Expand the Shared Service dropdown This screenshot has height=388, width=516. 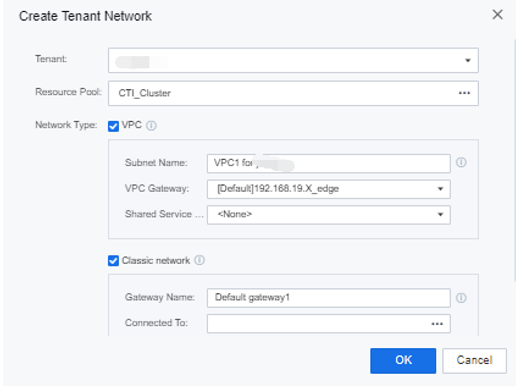(x=329, y=215)
